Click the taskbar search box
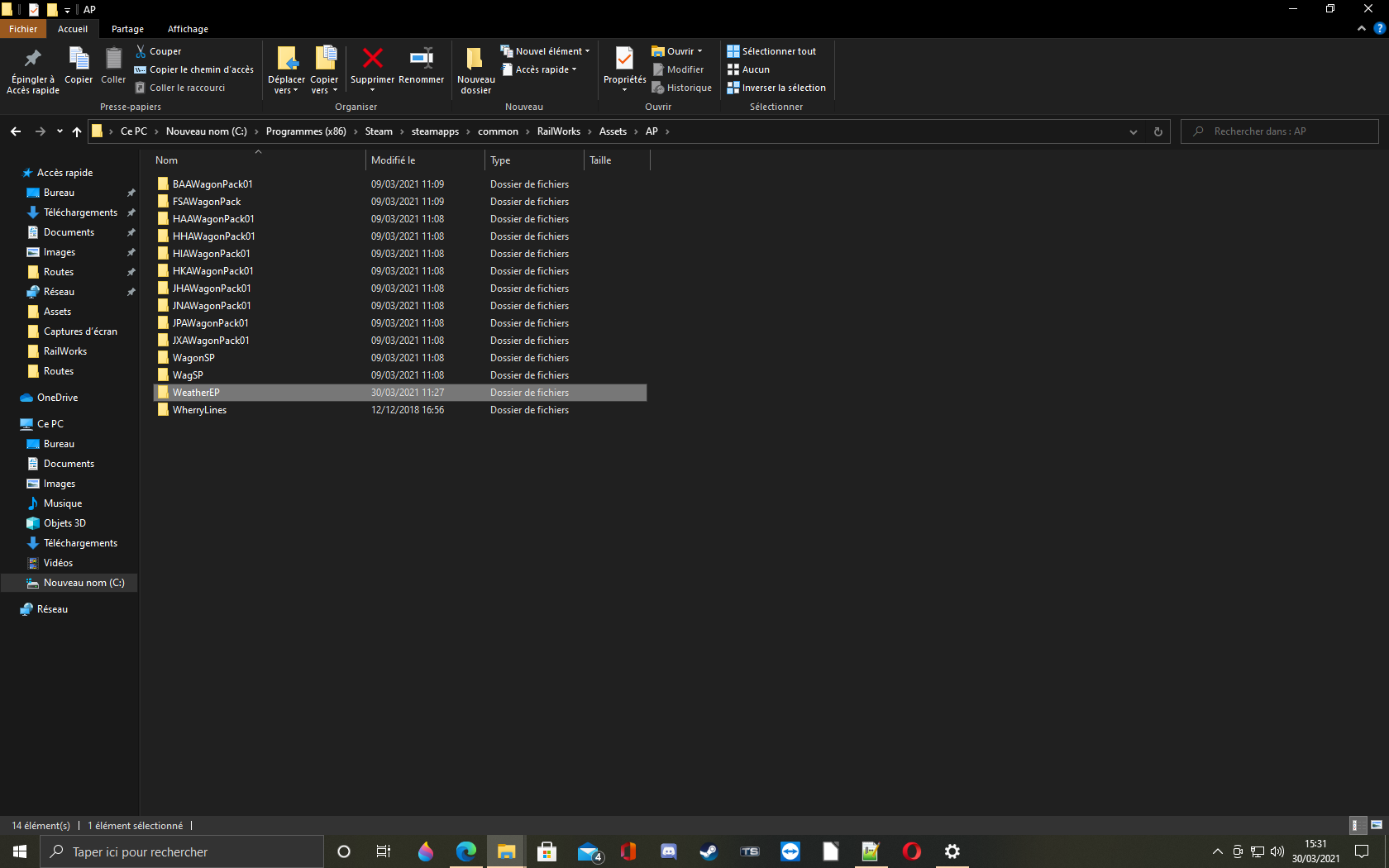This screenshot has width=1389, height=868. pyautogui.click(x=182, y=851)
